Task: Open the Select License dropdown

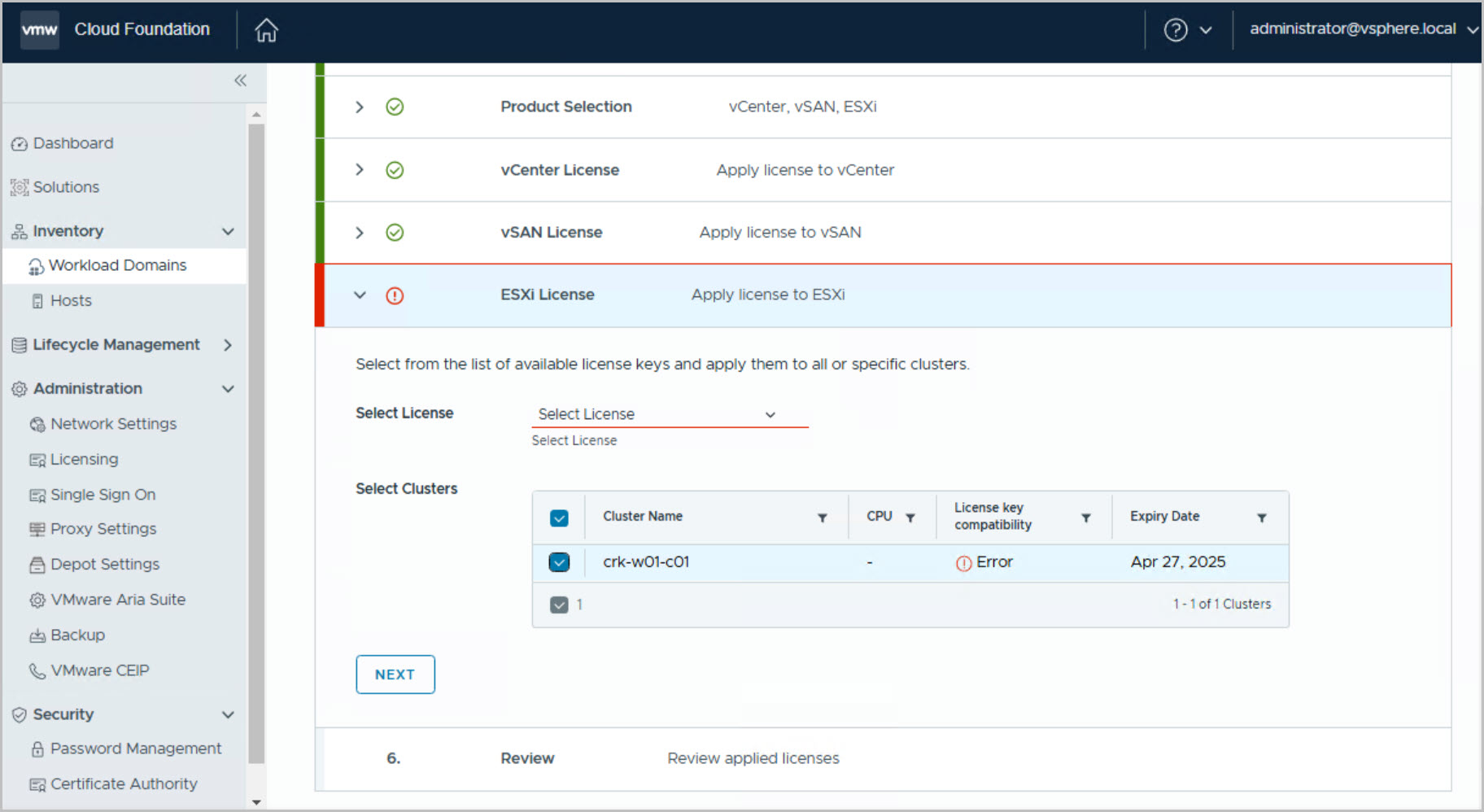Action: click(x=669, y=414)
